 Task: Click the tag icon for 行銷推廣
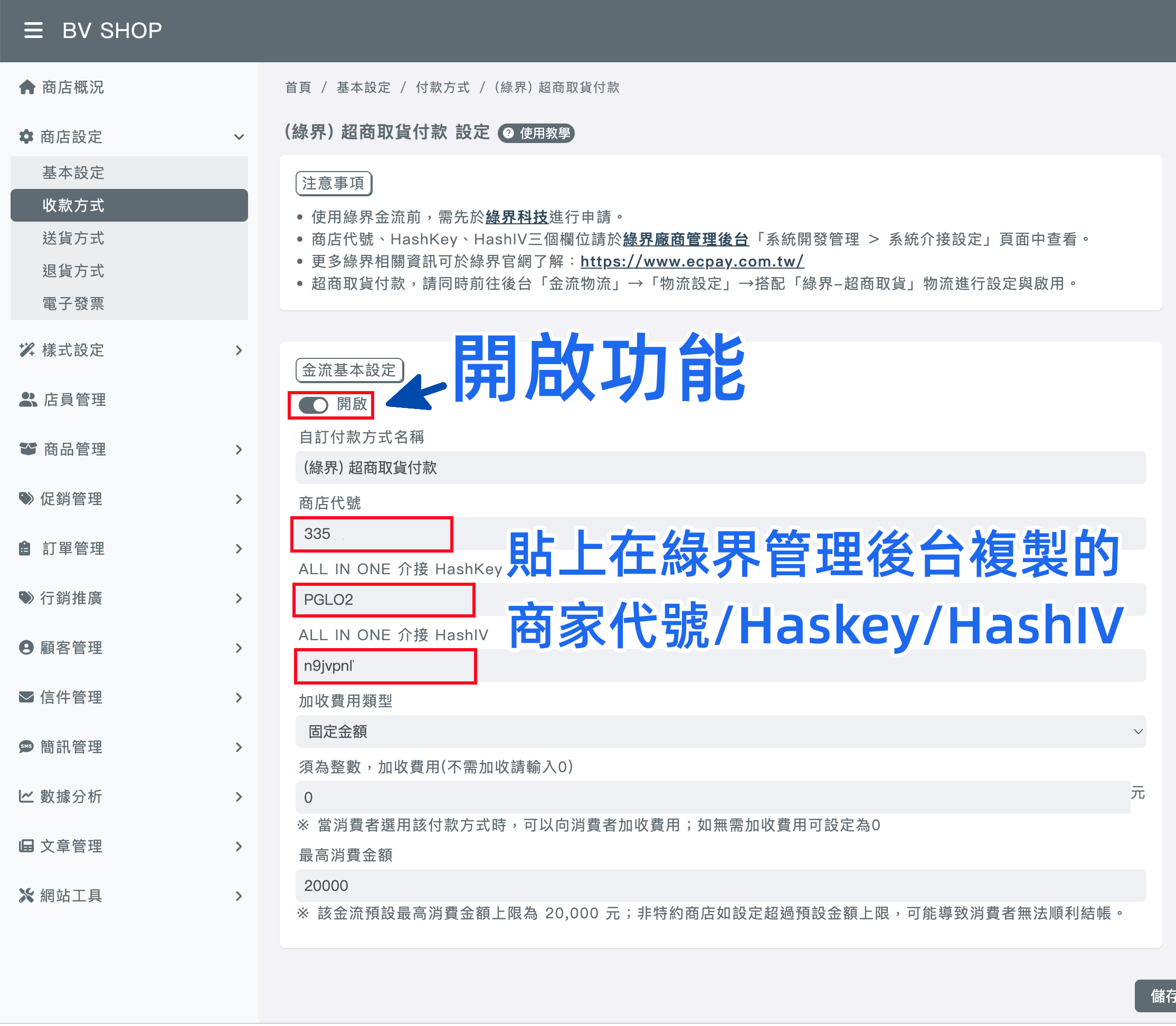pyautogui.click(x=26, y=598)
